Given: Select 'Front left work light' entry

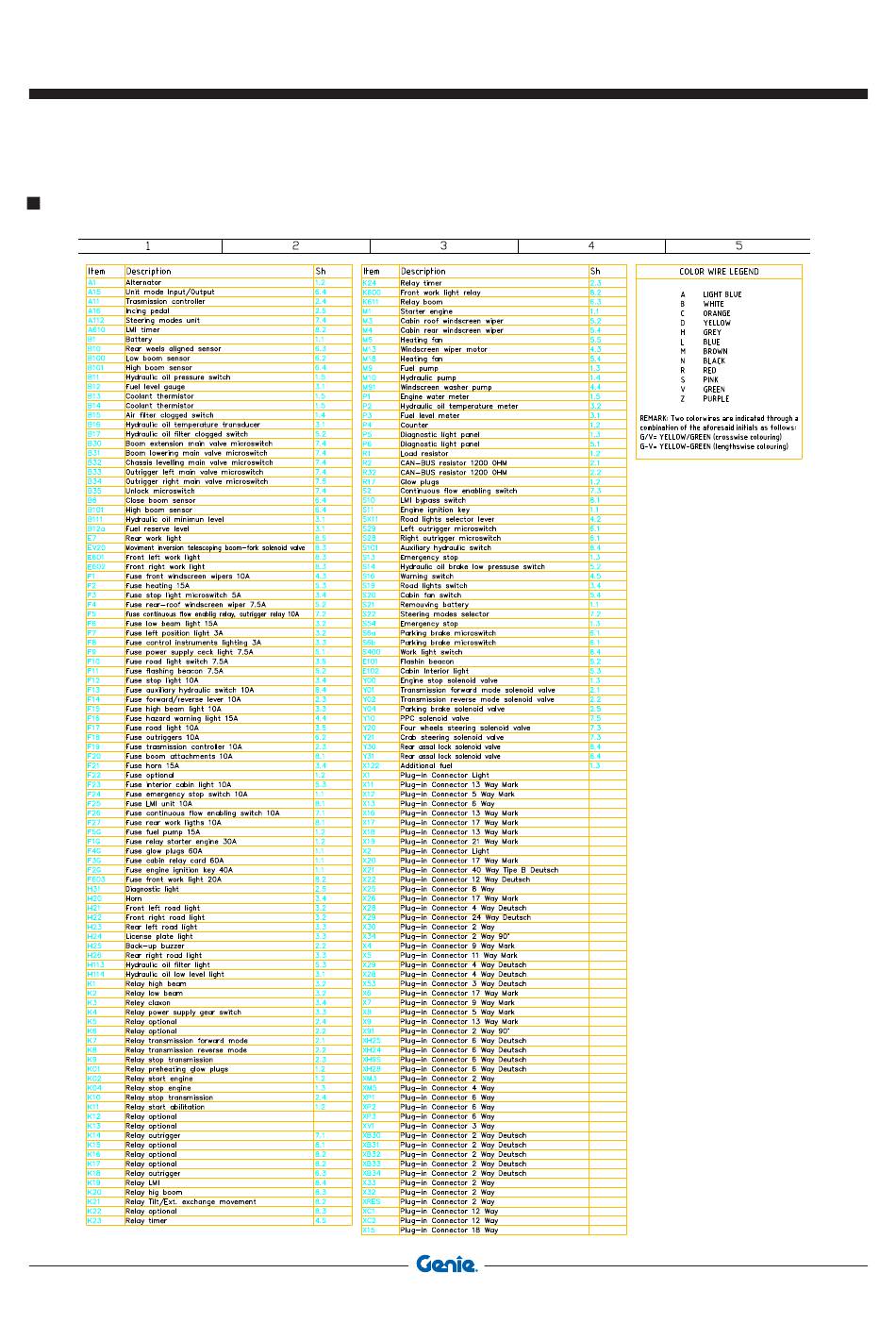Looking at the screenshot, I should (219, 557).
